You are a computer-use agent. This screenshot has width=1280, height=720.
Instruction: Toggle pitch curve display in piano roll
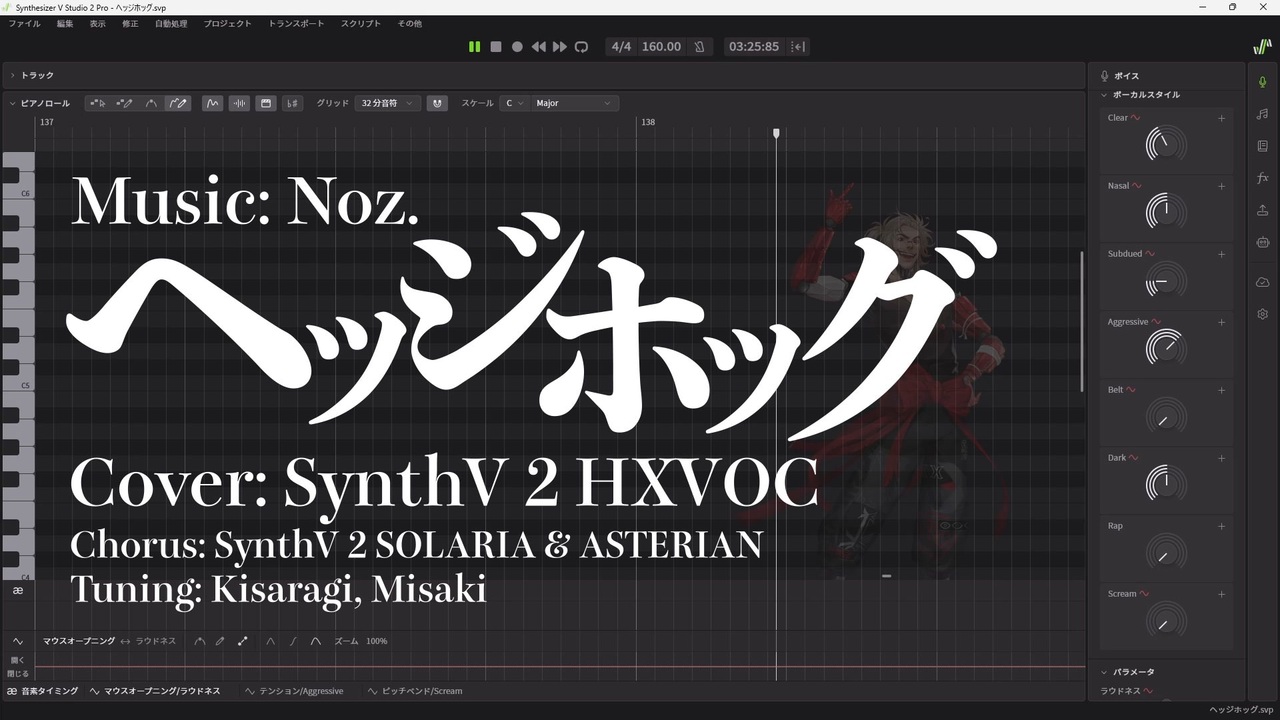[212, 103]
